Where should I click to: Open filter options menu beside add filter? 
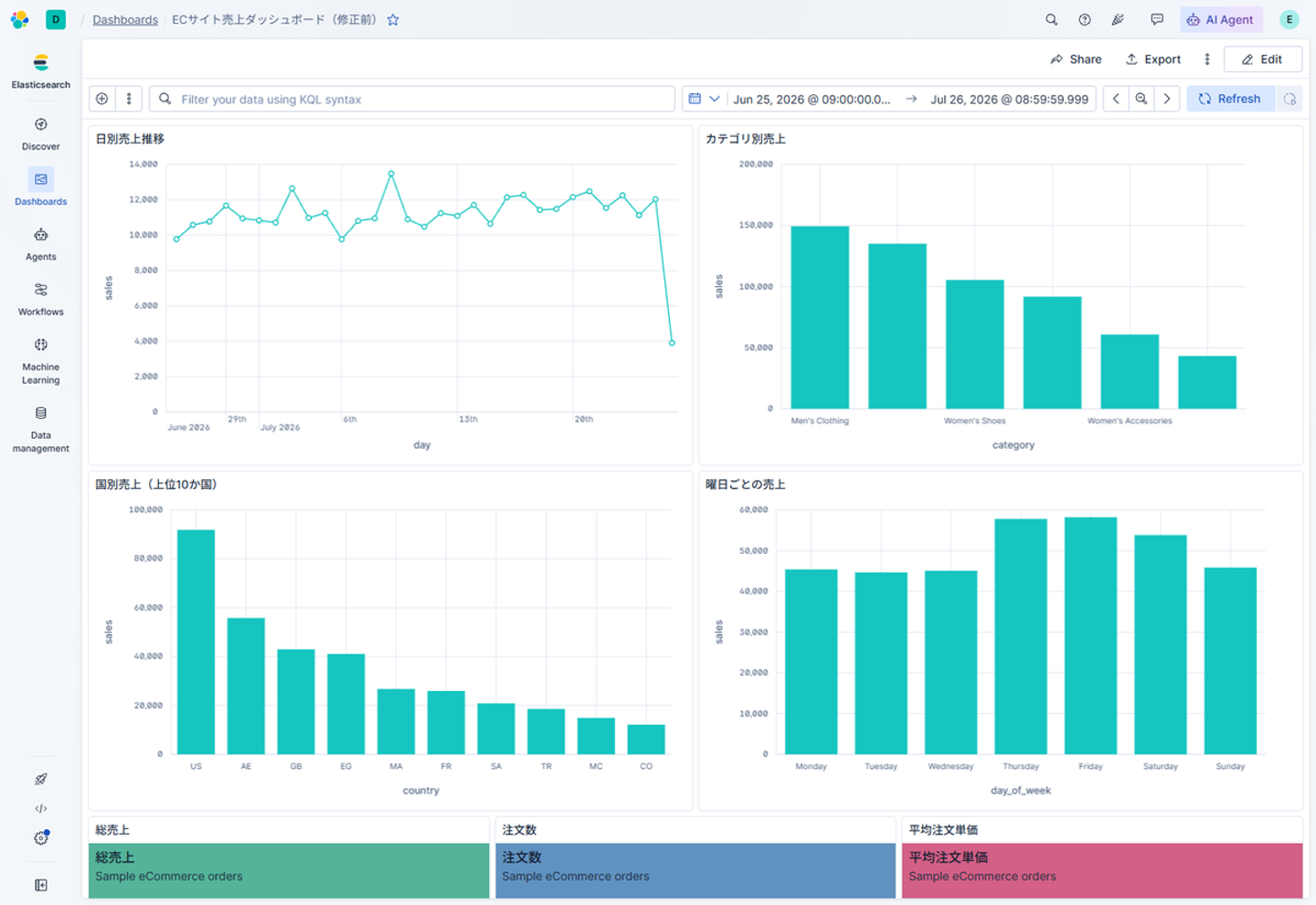[x=129, y=99]
